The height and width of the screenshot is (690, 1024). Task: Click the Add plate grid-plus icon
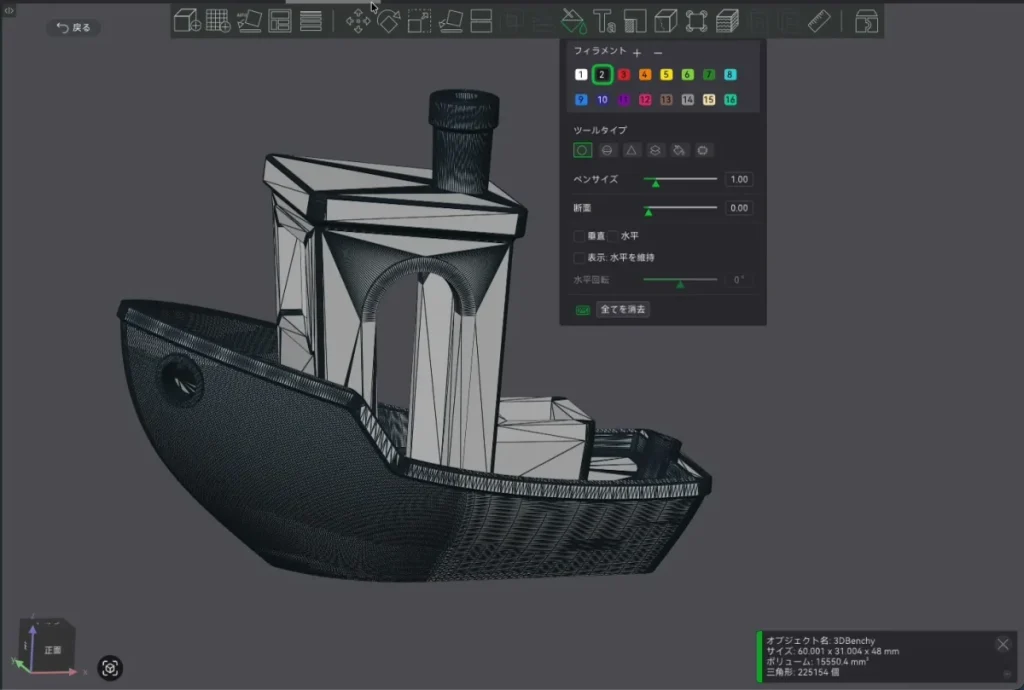217,21
